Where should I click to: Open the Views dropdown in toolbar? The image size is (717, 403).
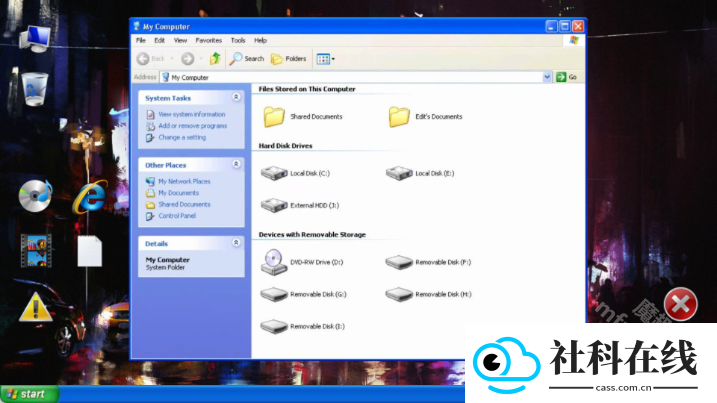[326, 59]
